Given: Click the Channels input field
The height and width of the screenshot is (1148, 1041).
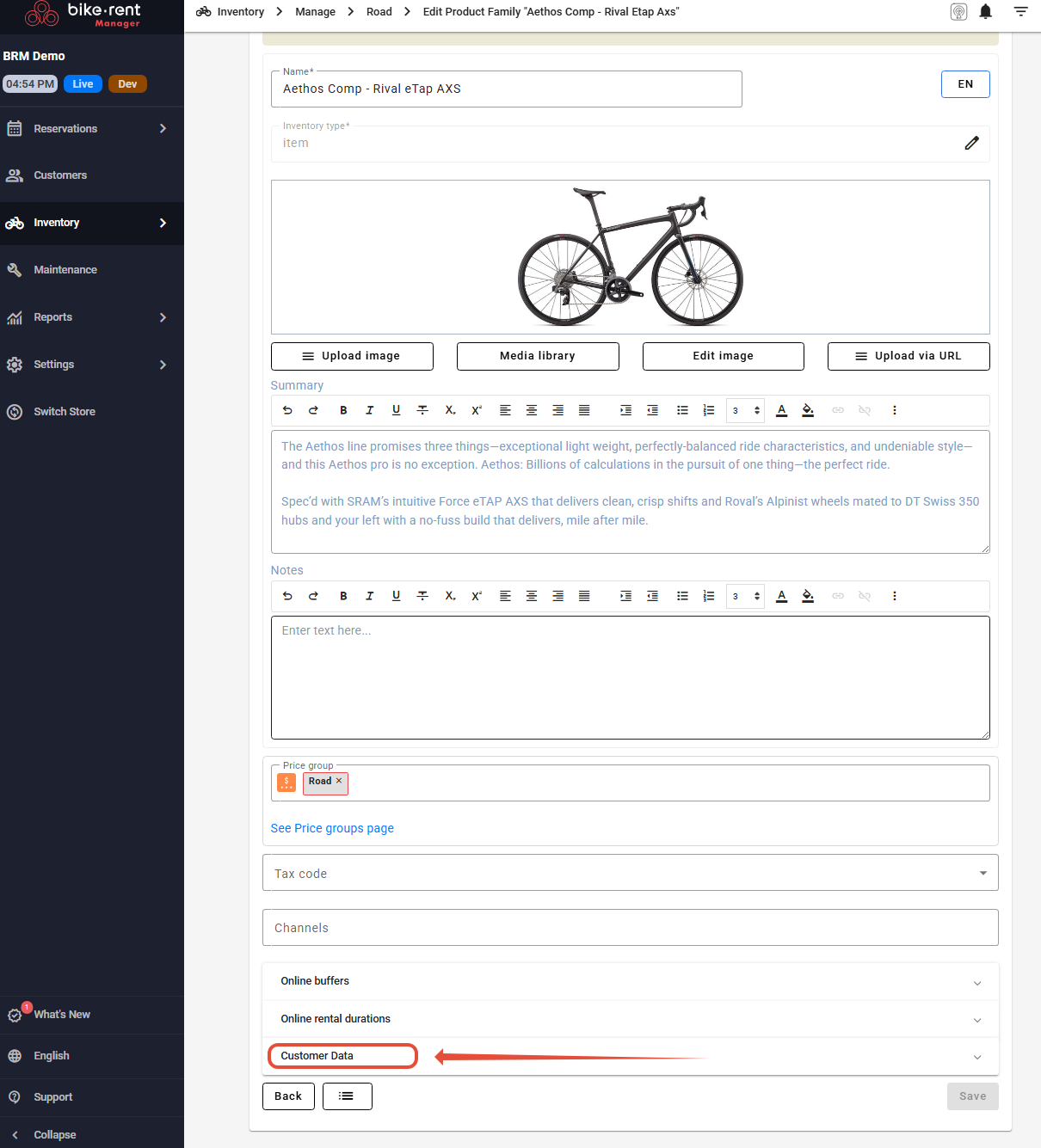Looking at the screenshot, I should 630,928.
